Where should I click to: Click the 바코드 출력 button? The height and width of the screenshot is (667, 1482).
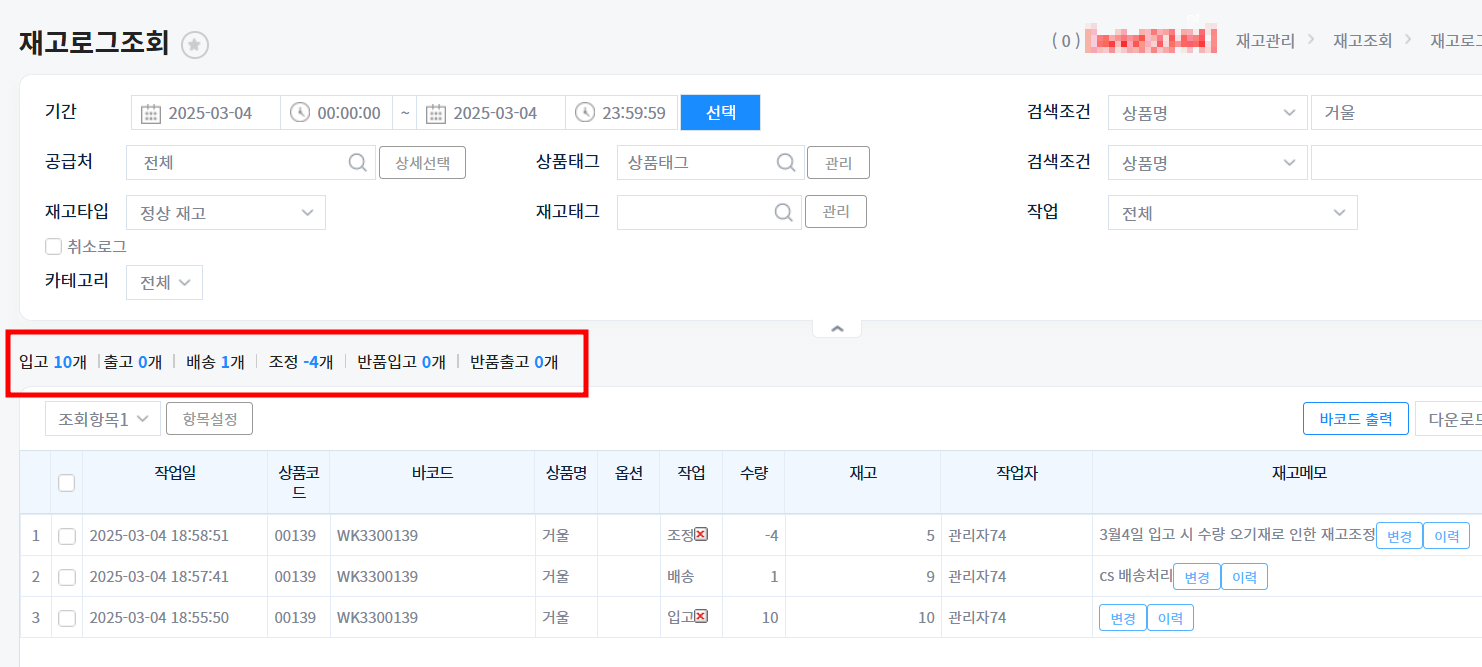tap(1355, 419)
